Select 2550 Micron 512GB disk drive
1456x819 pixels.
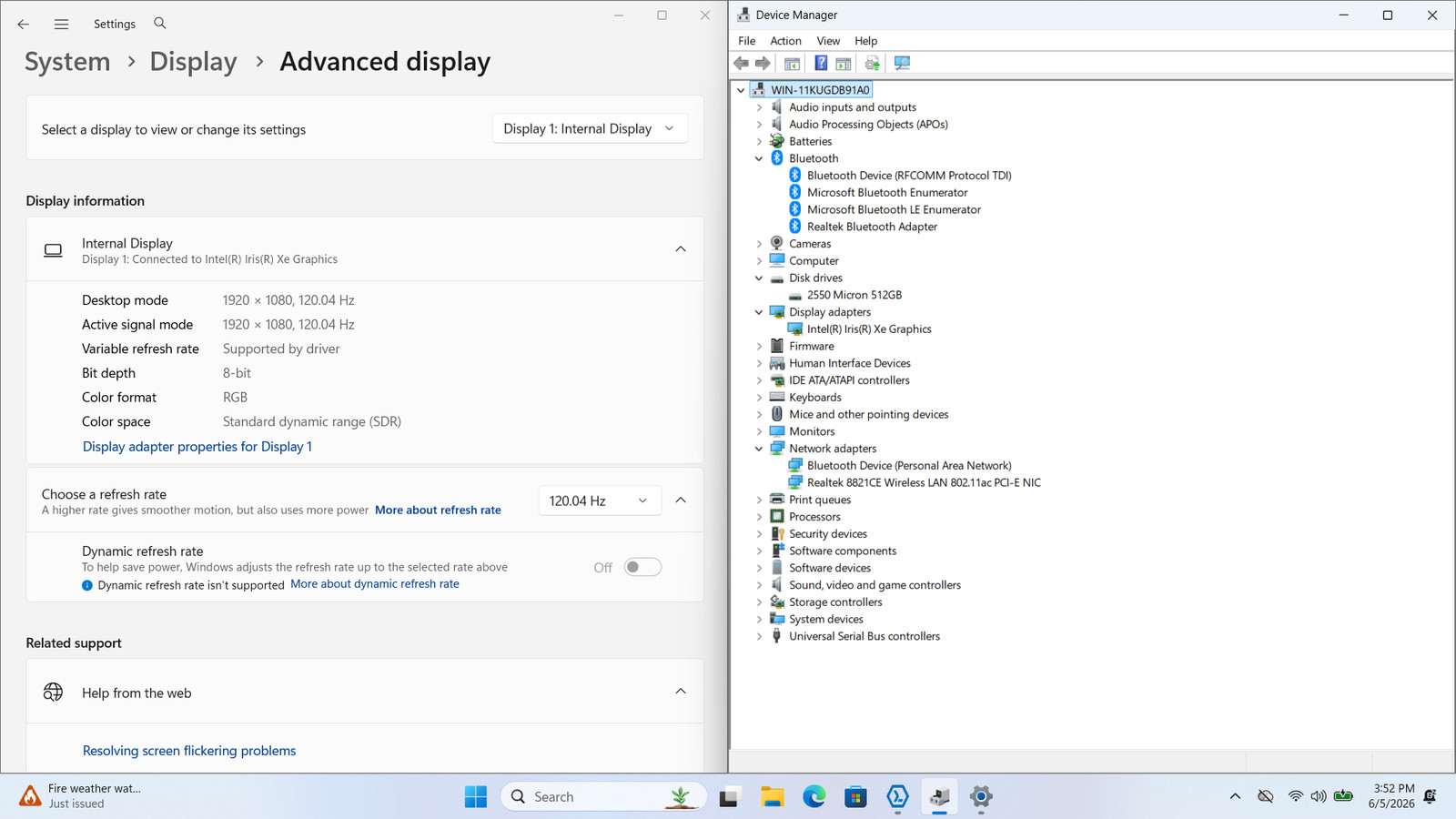pos(854,295)
